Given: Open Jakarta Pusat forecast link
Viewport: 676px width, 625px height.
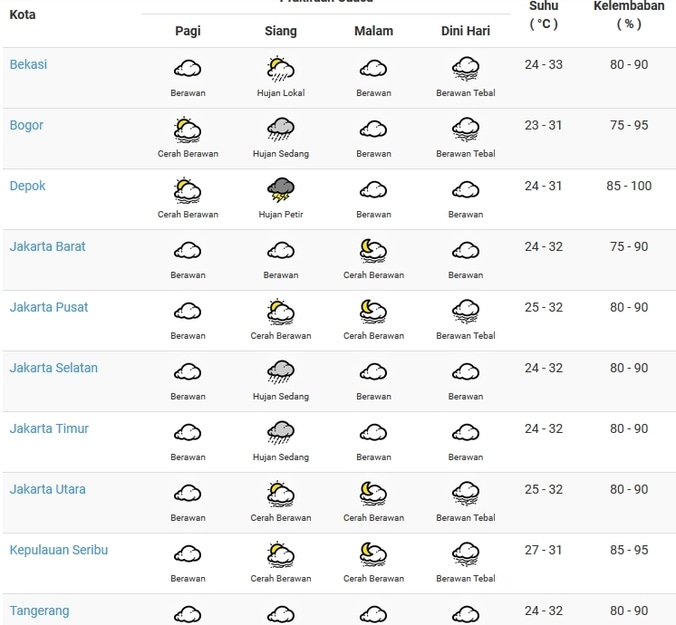Looking at the screenshot, I should [49, 307].
